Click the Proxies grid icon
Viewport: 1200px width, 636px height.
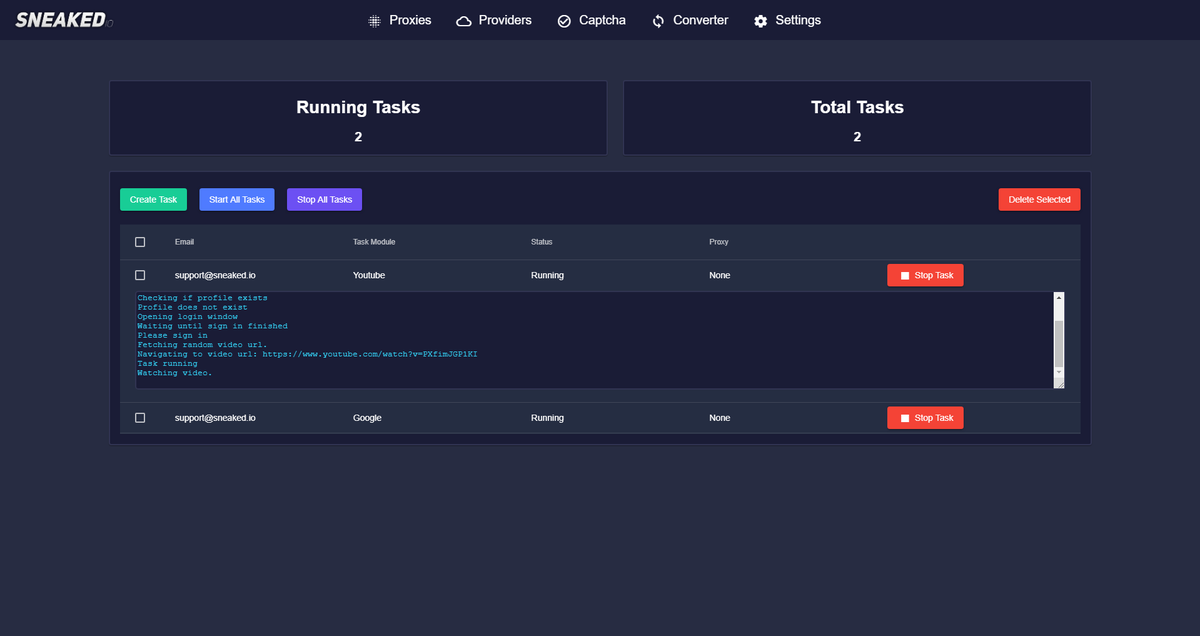pyautogui.click(x=375, y=21)
